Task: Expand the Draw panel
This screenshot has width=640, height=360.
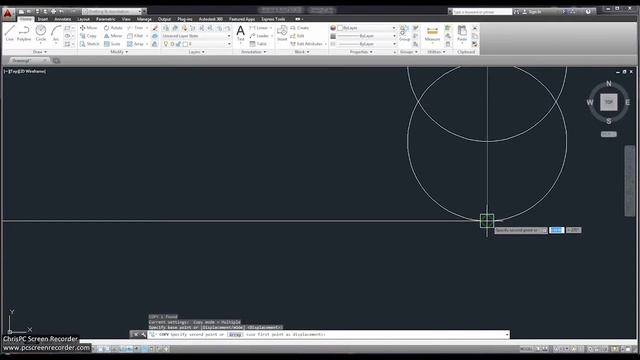Action: [40, 52]
